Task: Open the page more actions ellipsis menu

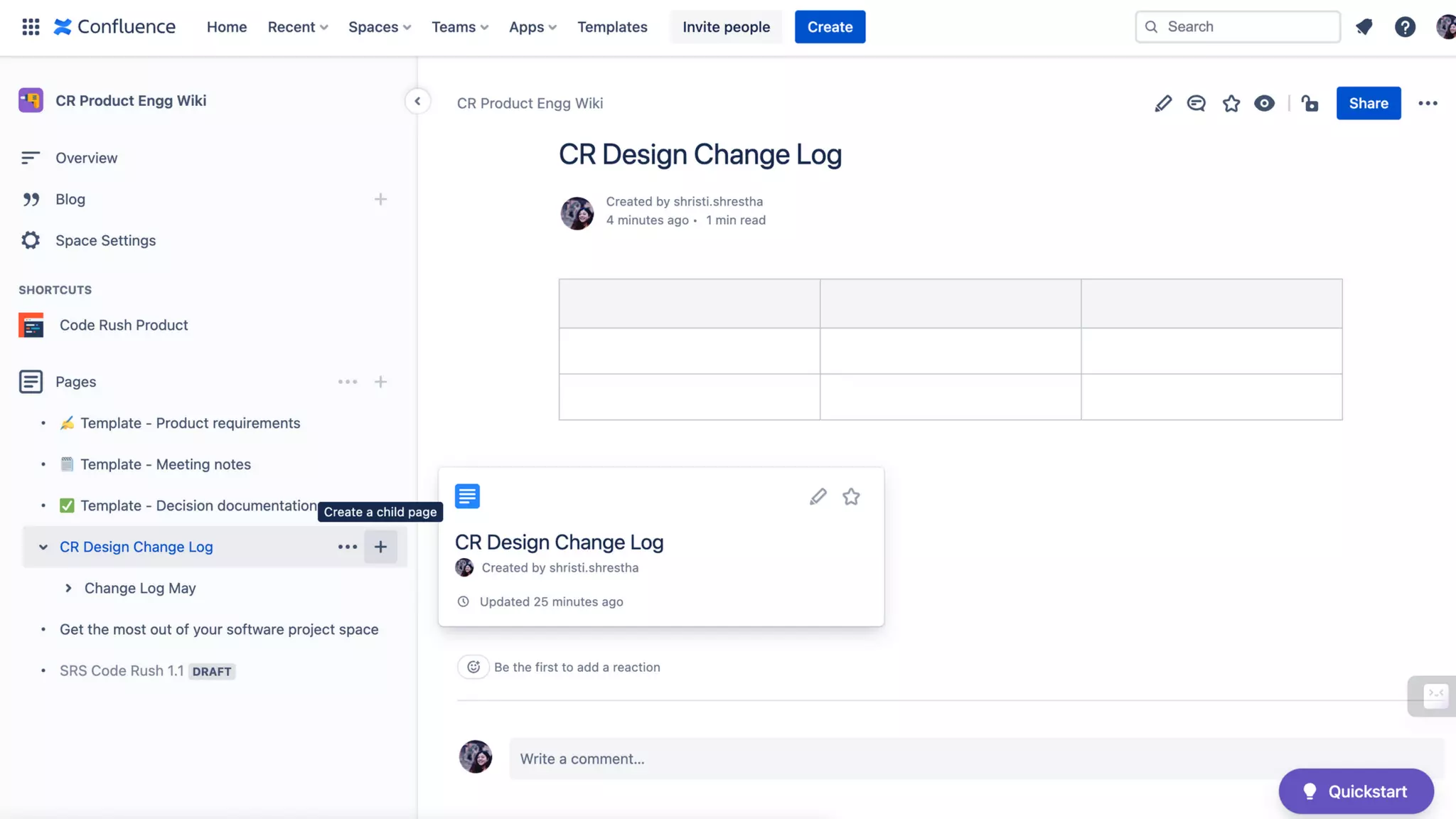Action: click(x=1428, y=104)
